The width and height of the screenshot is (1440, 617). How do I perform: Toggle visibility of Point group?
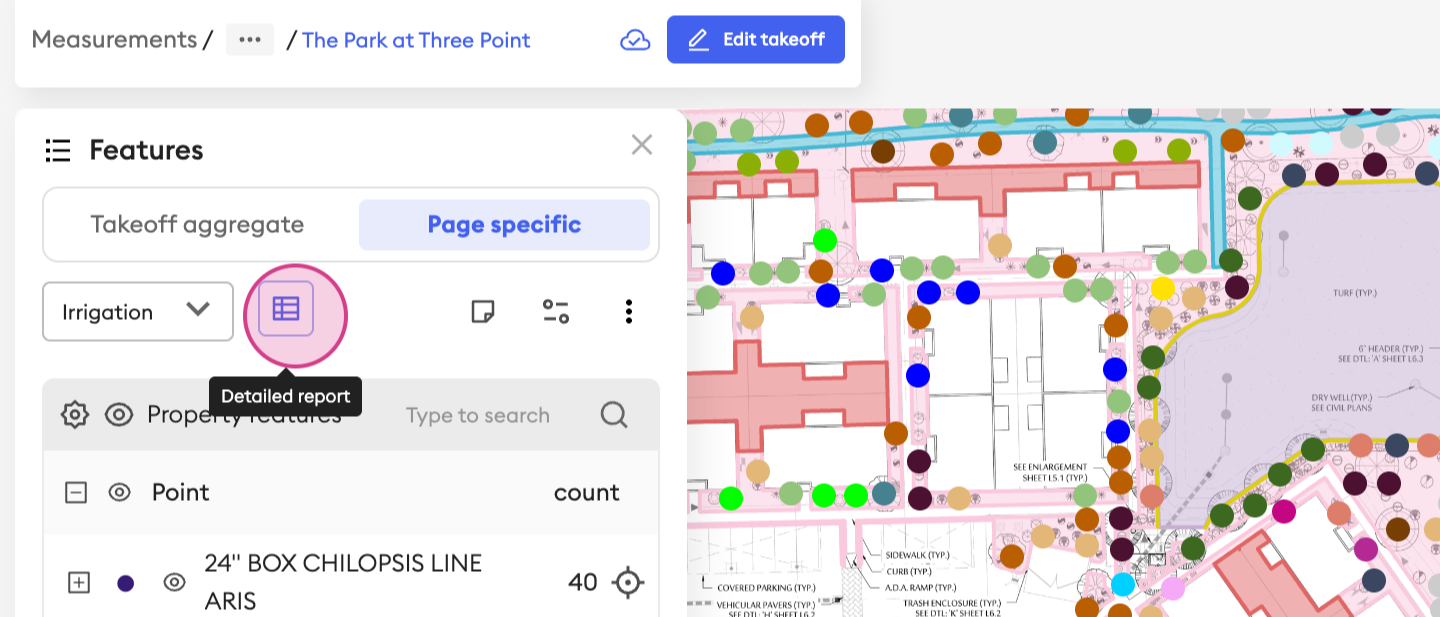coord(120,492)
